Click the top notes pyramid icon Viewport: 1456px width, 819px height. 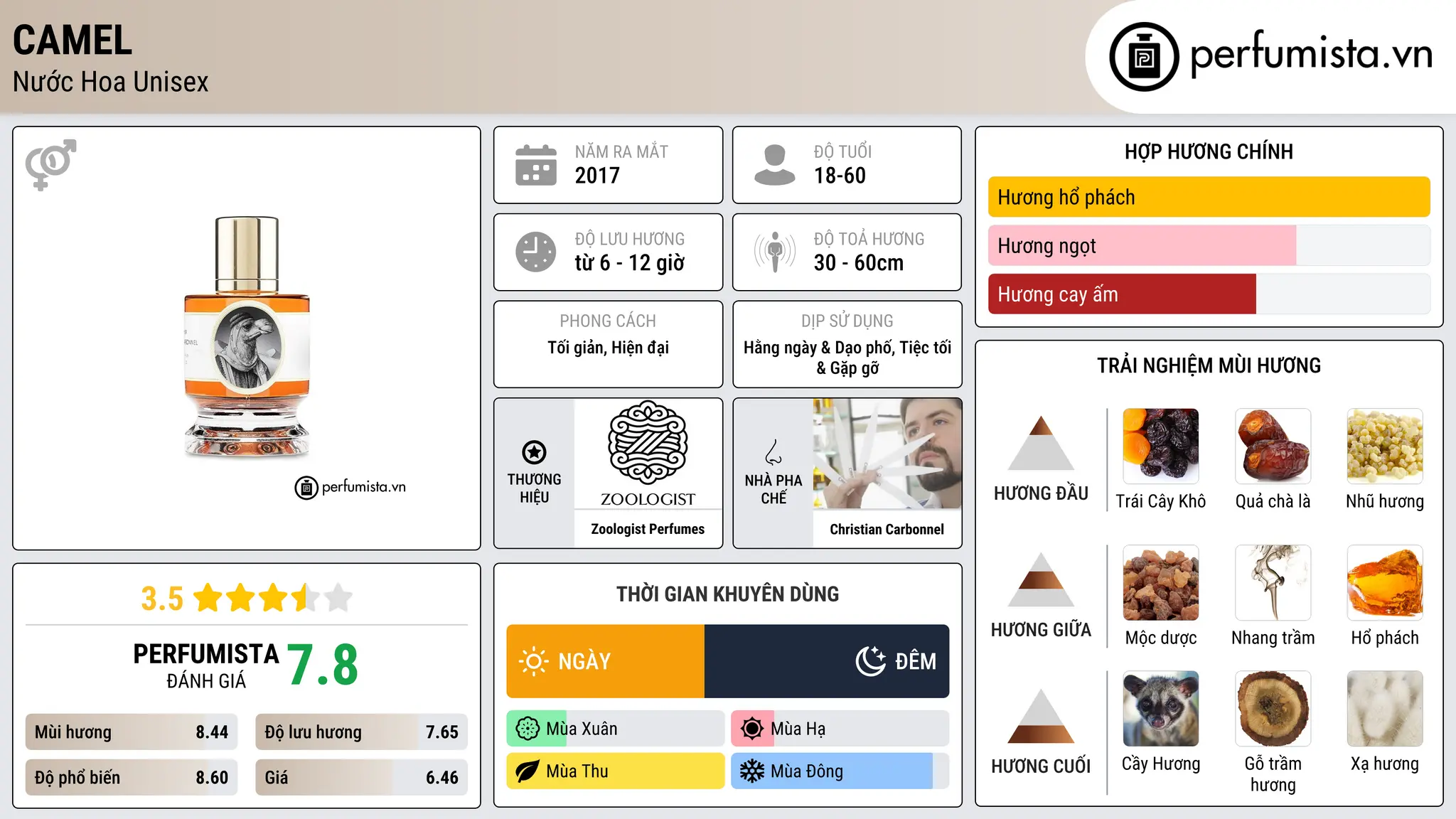(x=1041, y=443)
